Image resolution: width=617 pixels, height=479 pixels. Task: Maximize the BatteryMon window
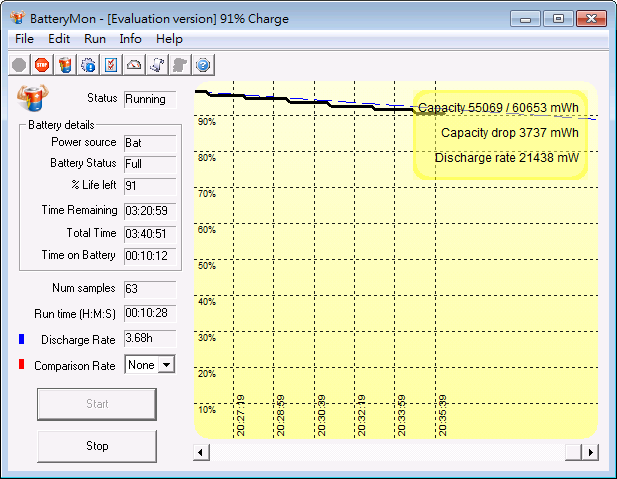tap(558, 18)
